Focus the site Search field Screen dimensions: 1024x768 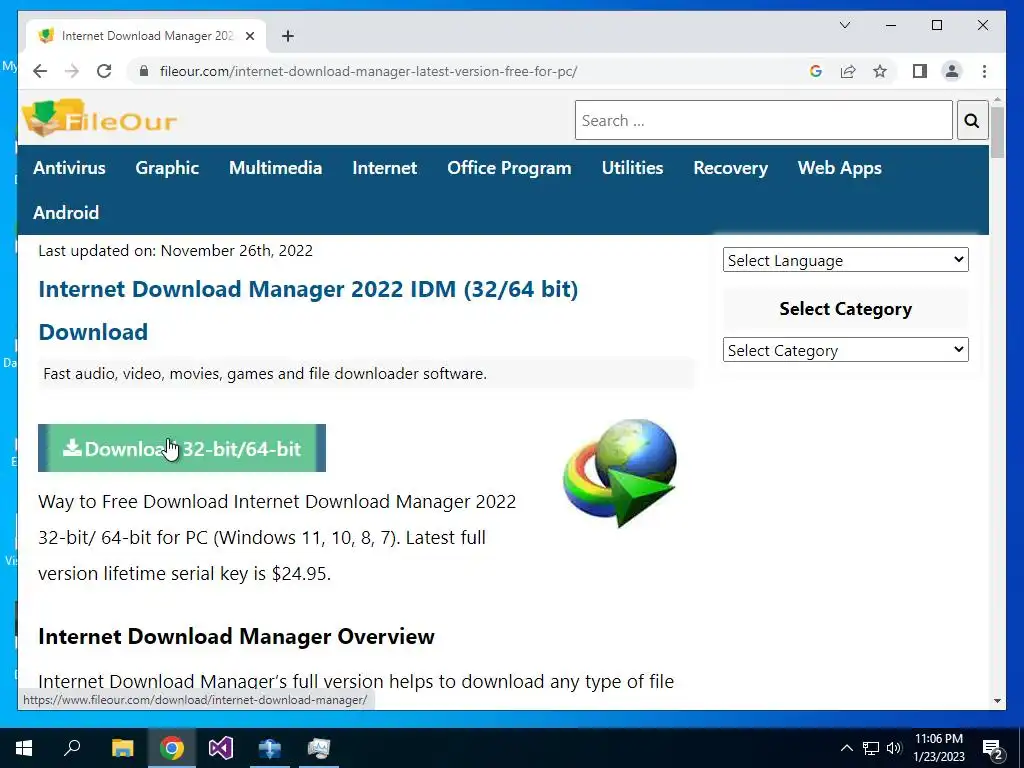coord(763,120)
